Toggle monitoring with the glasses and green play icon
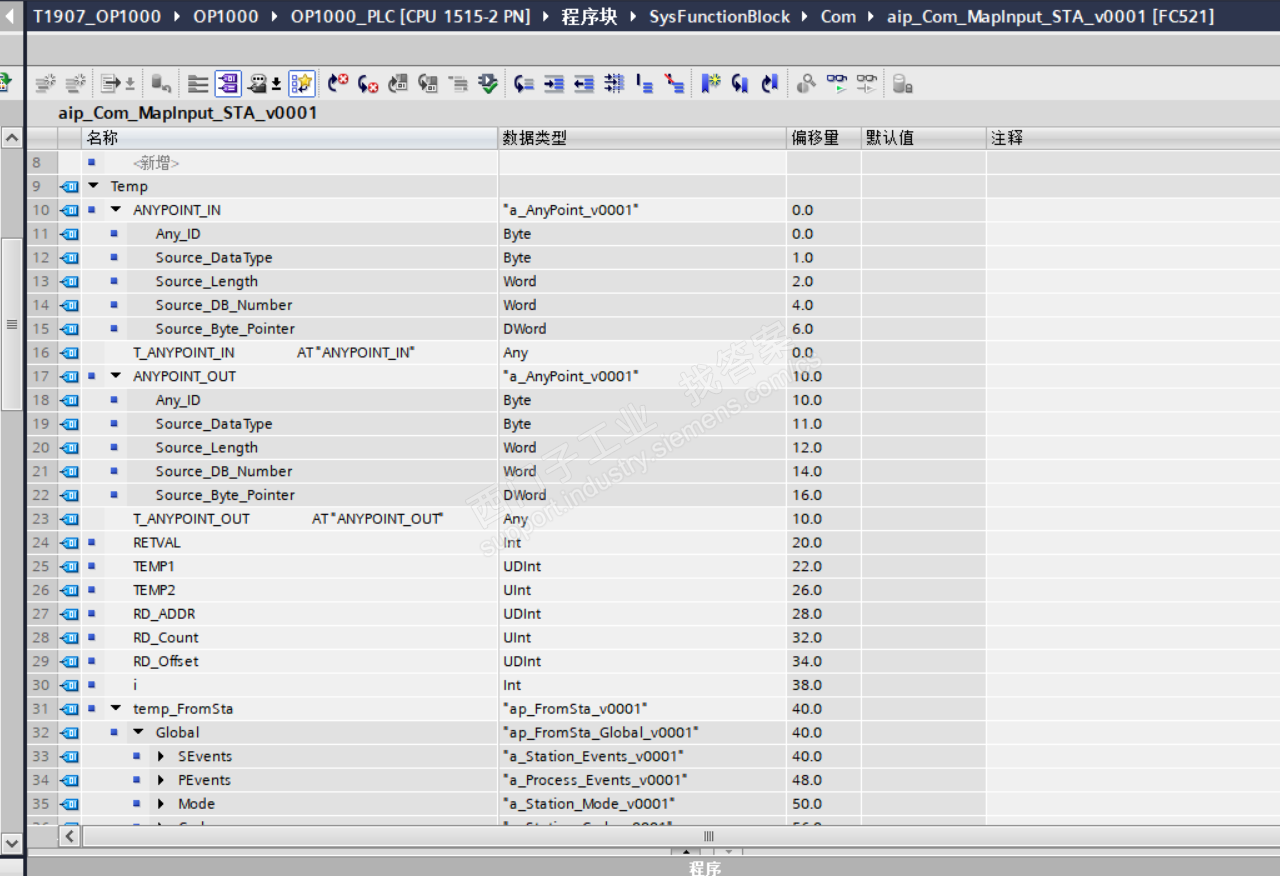The height and width of the screenshot is (876, 1280). [x=836, y=84]
